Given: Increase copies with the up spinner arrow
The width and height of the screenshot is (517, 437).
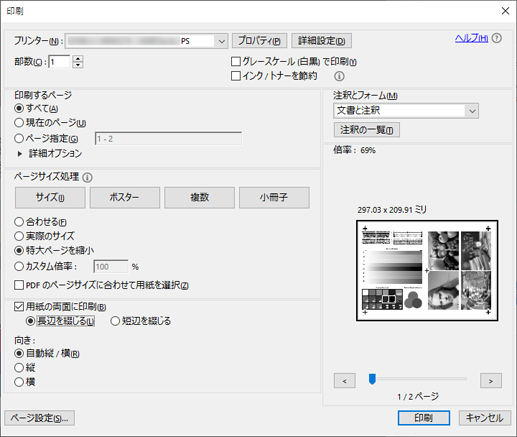Looking at the screenshot, I should tap(78, 58).
